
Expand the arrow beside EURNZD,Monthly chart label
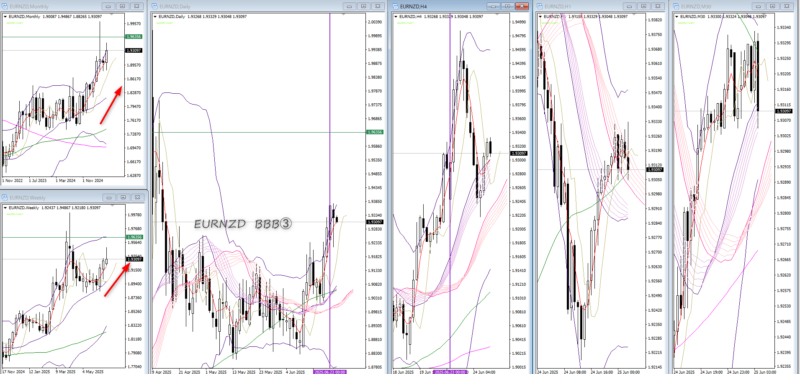pos(6,17)
